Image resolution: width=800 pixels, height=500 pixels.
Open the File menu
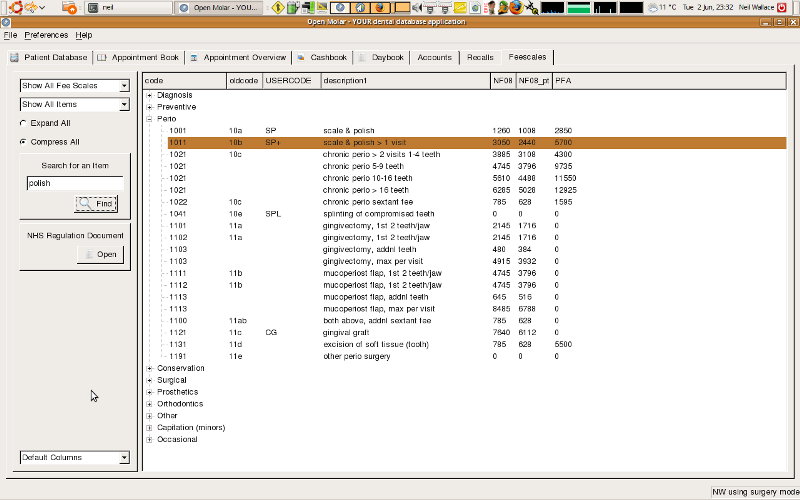[10, 35]
